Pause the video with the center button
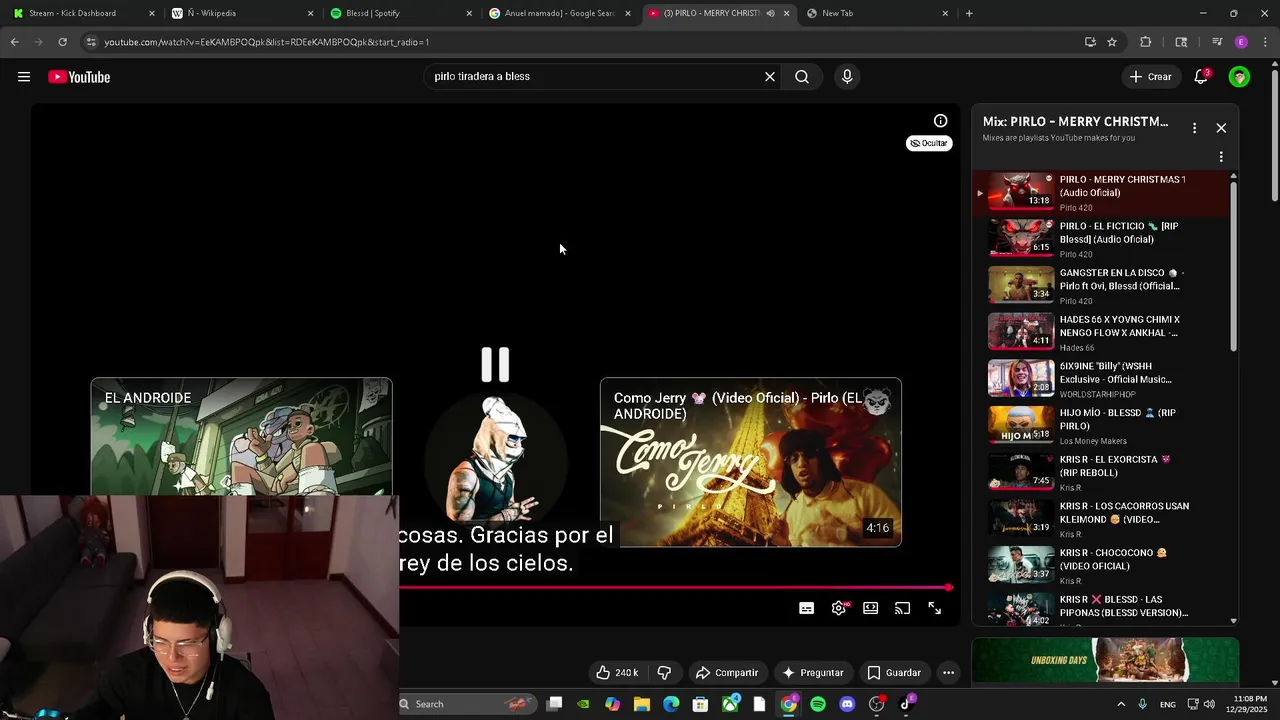1280x720 pixels. coord(495,365)
